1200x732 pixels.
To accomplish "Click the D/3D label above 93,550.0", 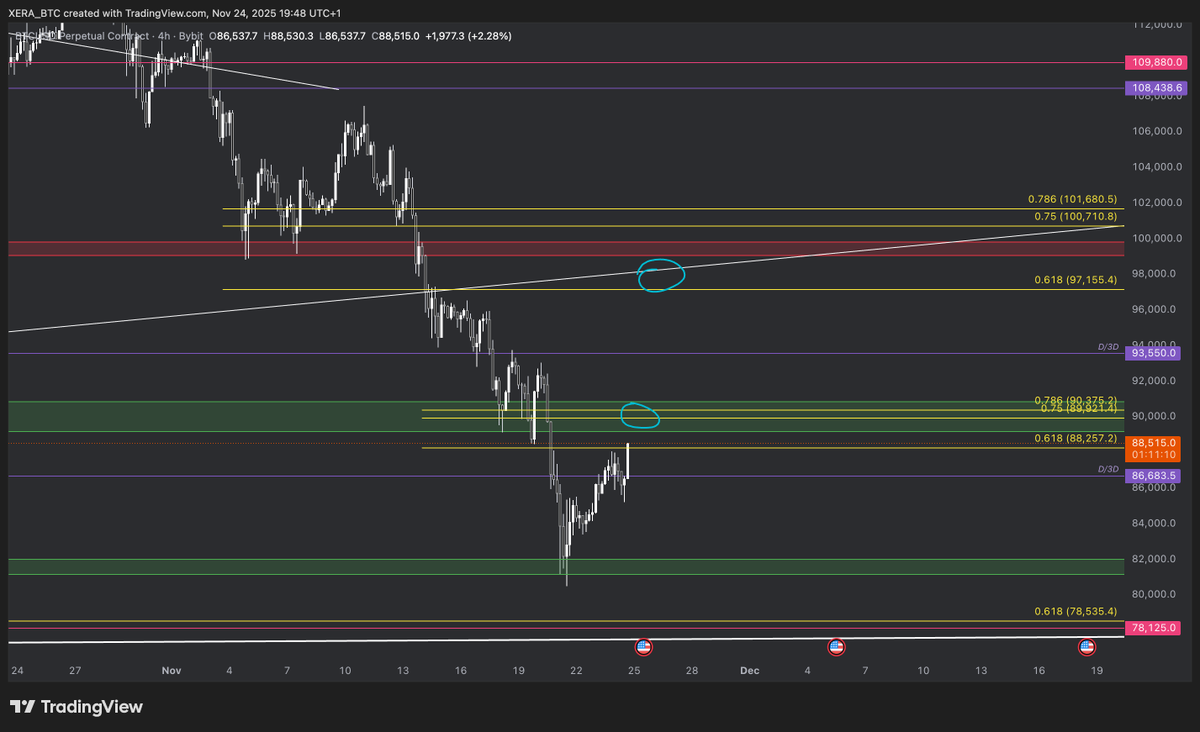I will [x=1108, y=346].
